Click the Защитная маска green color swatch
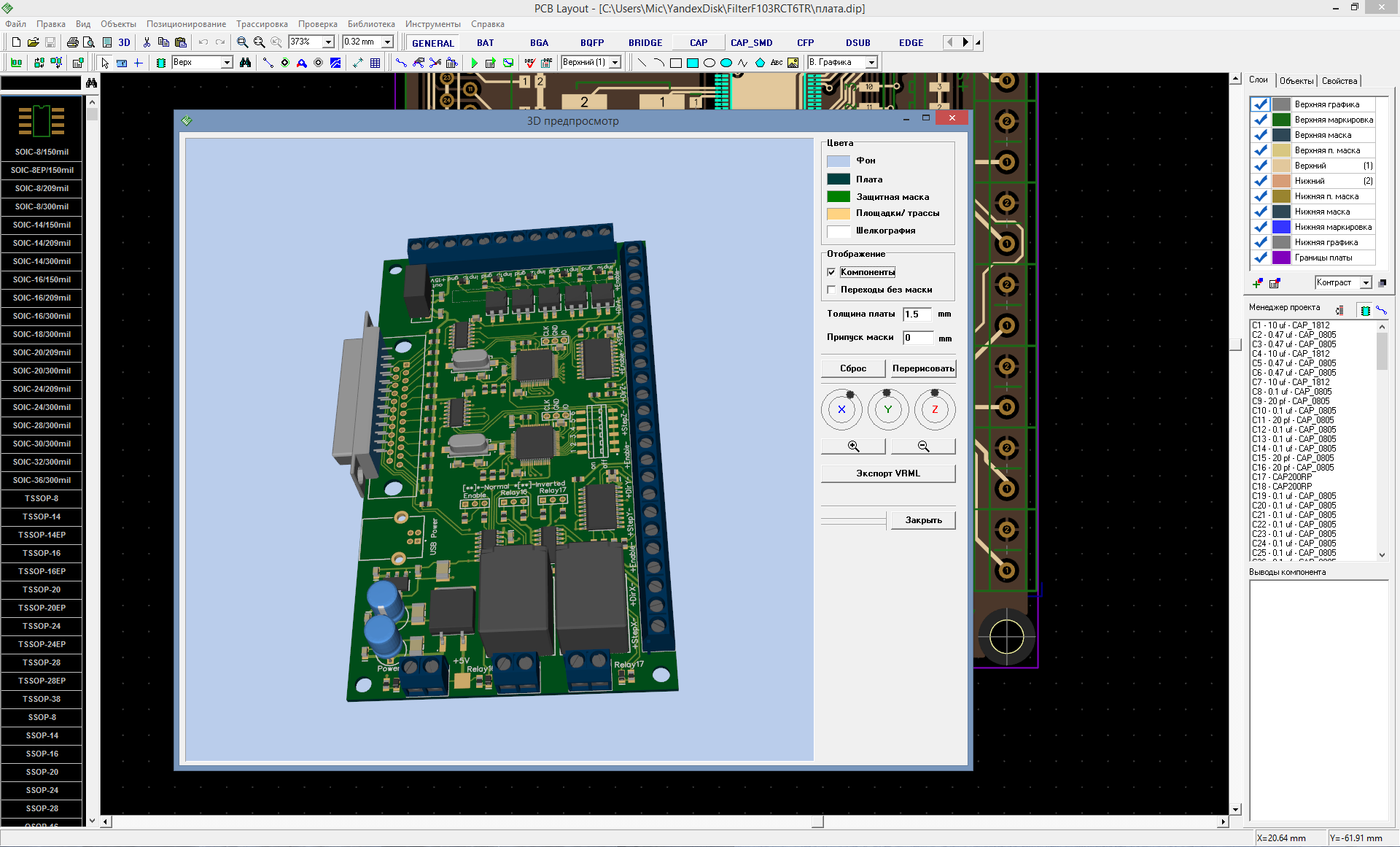 (x=838, y=197)
